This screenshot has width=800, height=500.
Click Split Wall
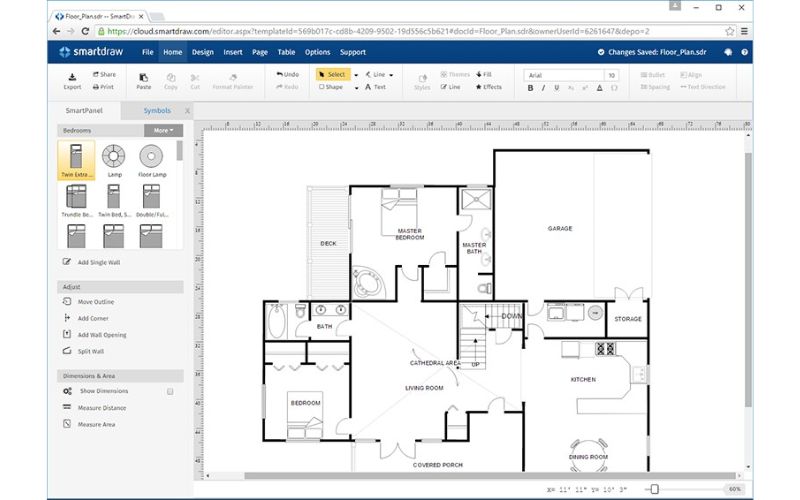point(84,352)
